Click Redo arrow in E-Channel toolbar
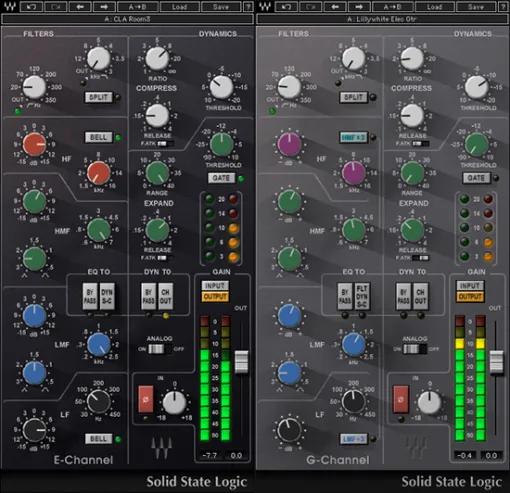The height and width of the screenshot is (493, 510). [55, 7]
